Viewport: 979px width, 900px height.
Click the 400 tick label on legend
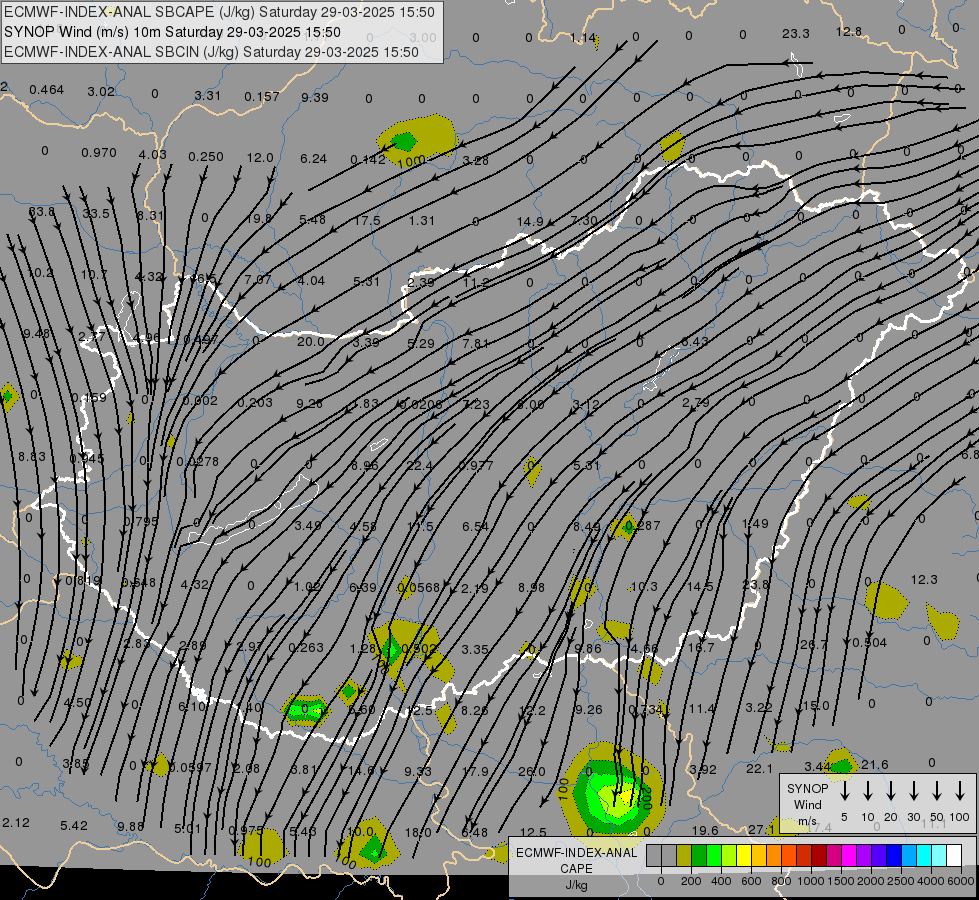(721, 881)
